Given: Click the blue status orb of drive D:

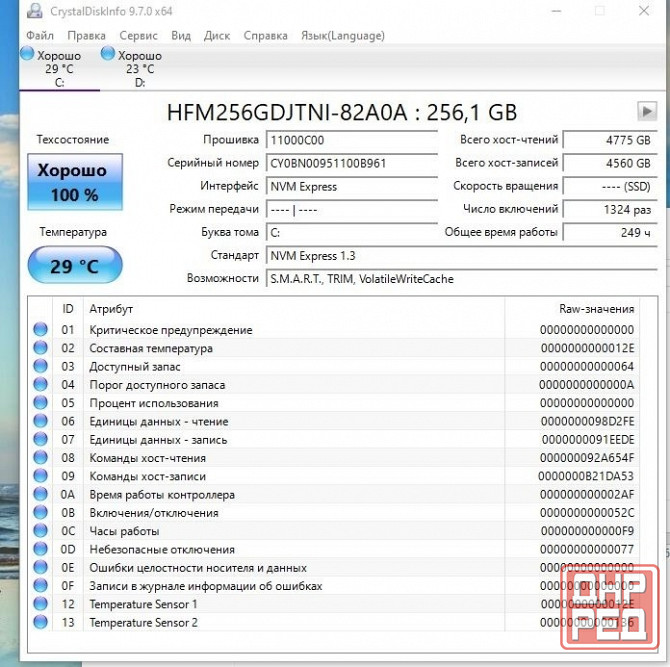Looking at the screenshot, I should click(108, 54).
